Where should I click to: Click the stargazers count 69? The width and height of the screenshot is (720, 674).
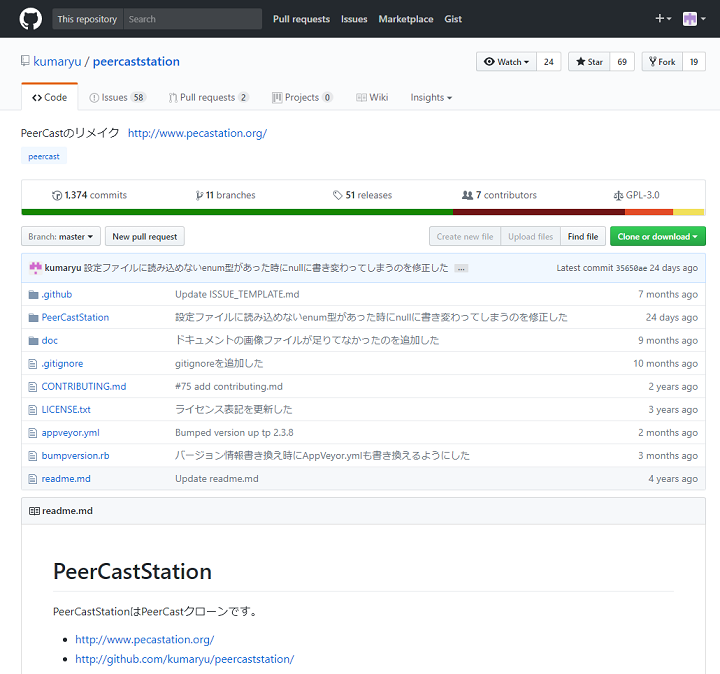click(622, 62)
